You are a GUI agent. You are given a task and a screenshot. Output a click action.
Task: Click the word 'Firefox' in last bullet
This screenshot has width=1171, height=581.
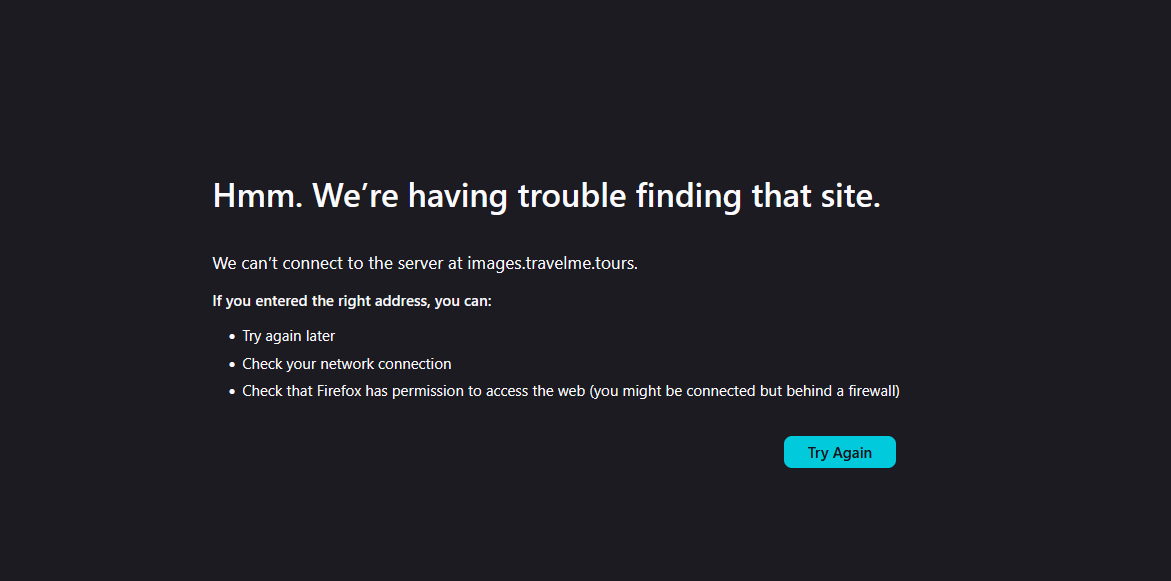(339, 391)
